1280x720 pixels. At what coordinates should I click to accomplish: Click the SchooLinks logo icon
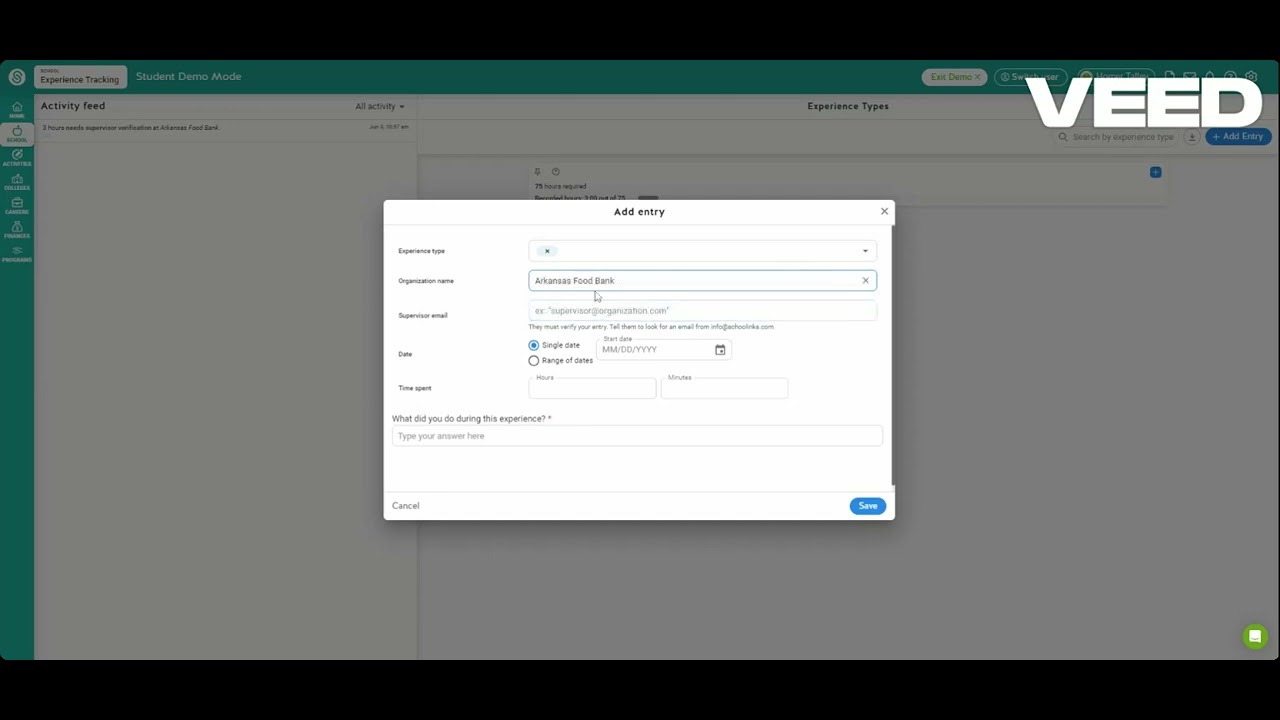click(x=17, y=77)
